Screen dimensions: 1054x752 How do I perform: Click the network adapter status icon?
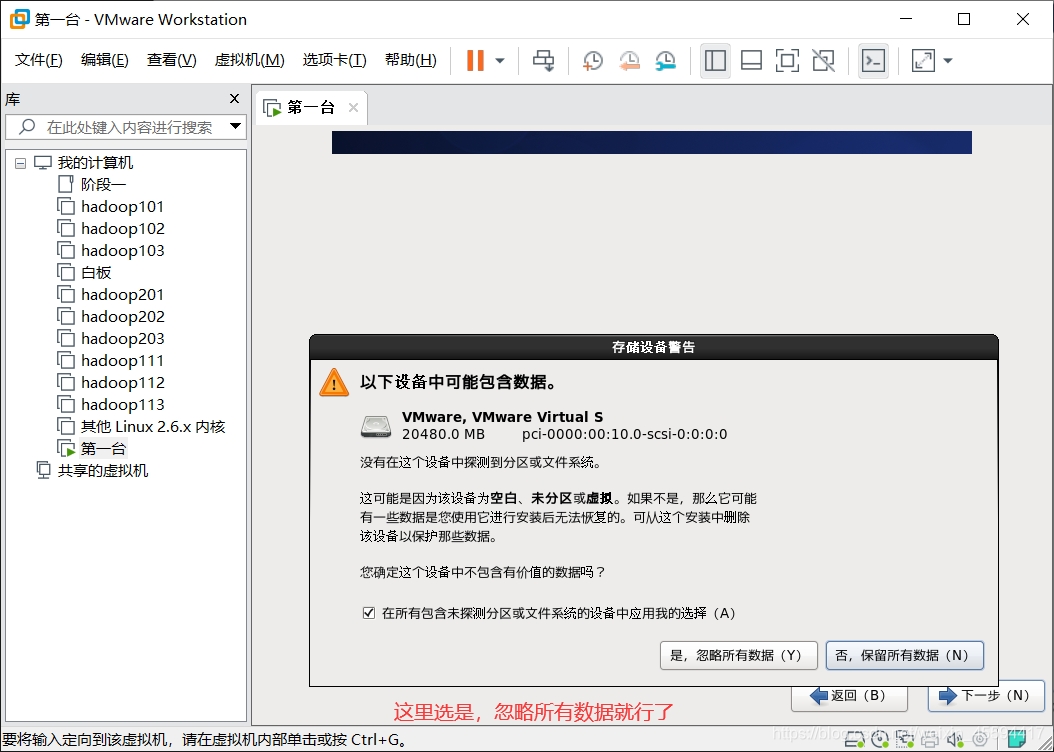point(905,741)
